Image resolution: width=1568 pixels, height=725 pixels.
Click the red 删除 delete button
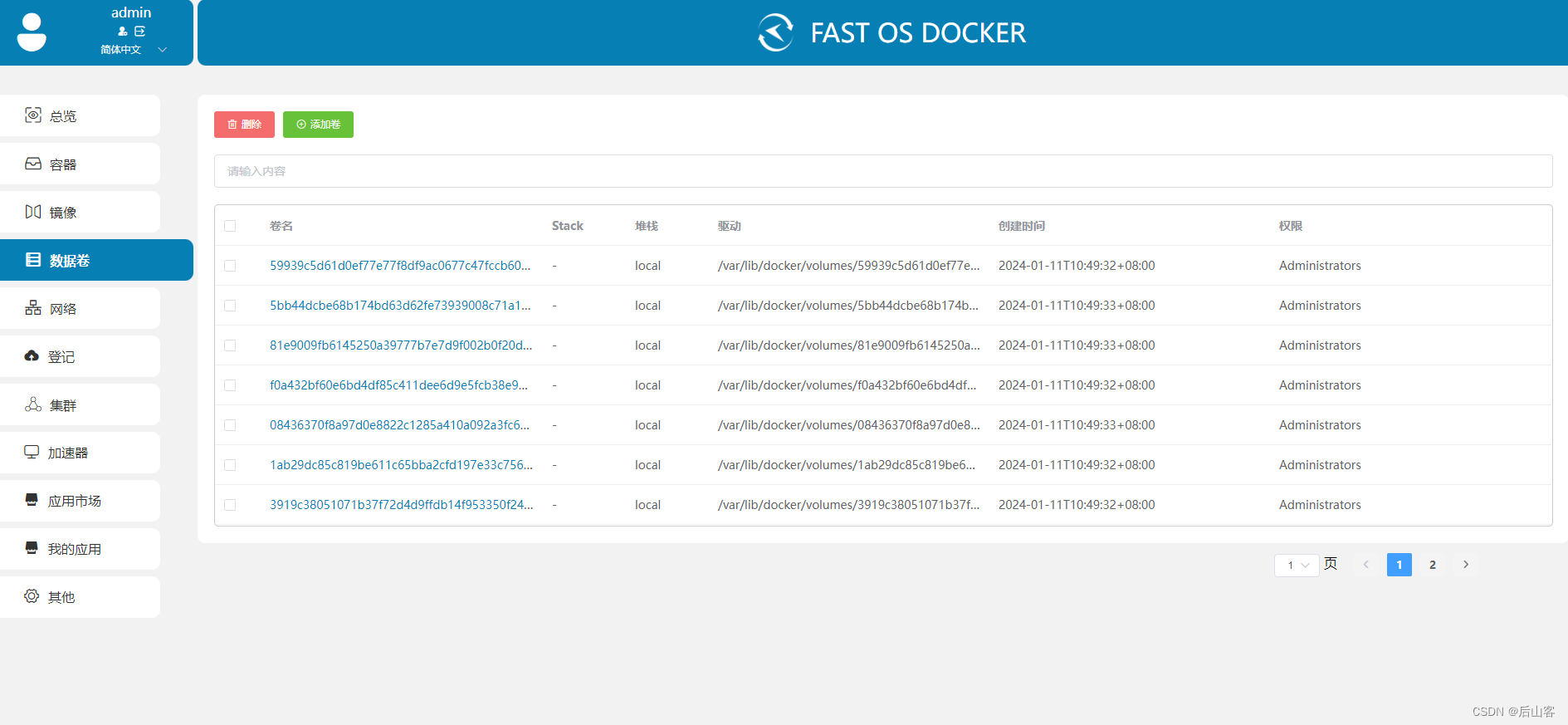tap(244, 125)
